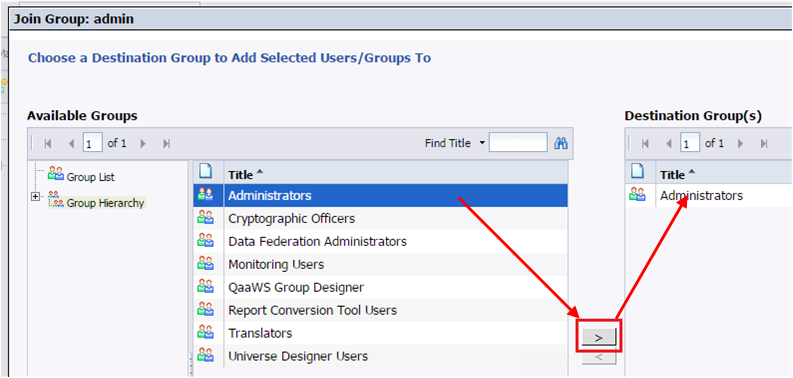Screen dimensions: 793x378
Task: Click the add arrow (>) button
Action: (599, 338)
